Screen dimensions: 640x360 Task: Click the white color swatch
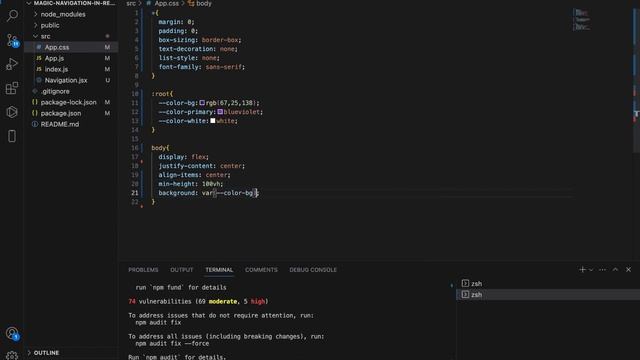[x=213, y=121]
